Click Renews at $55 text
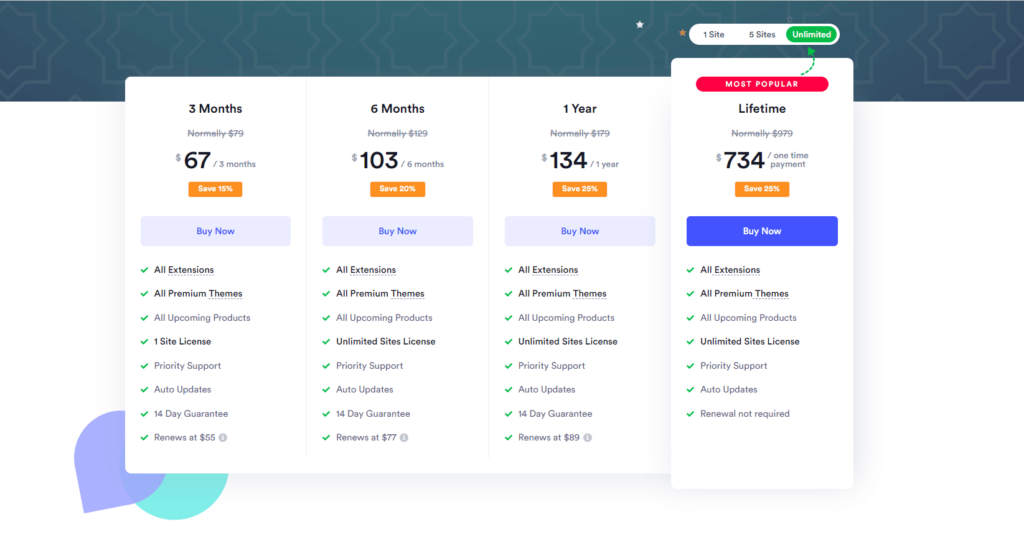Image resolution: width=1024 pixels, height=537 pixels. coord(184,438)
